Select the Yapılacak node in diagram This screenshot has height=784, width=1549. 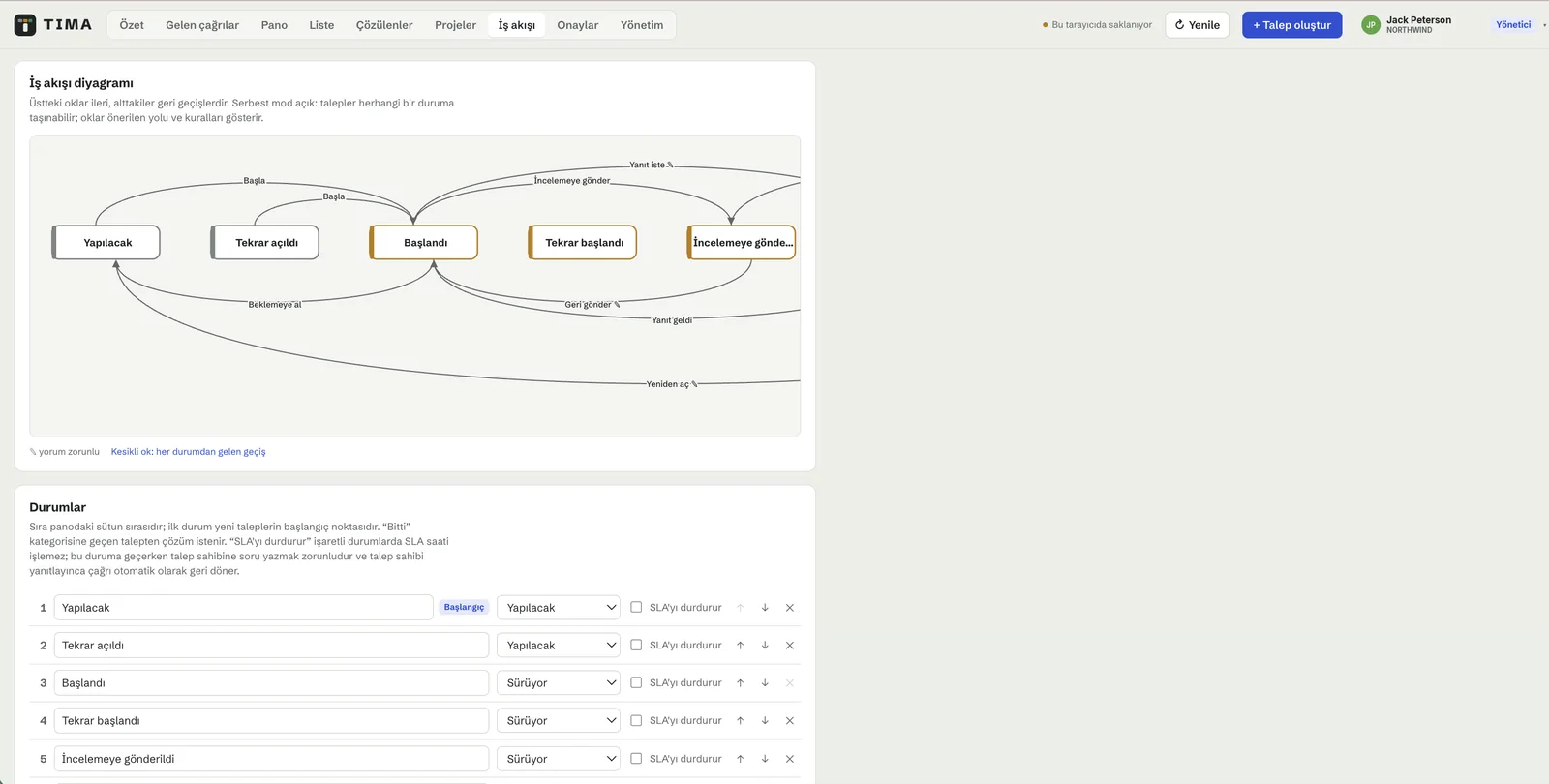[x=106, y=243]
